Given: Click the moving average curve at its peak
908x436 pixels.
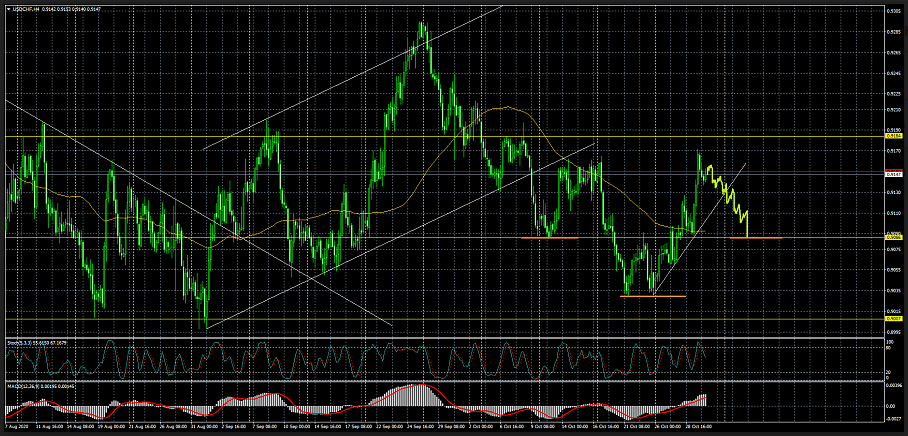Looking at the screenshot, I should [x=507, y=108].
